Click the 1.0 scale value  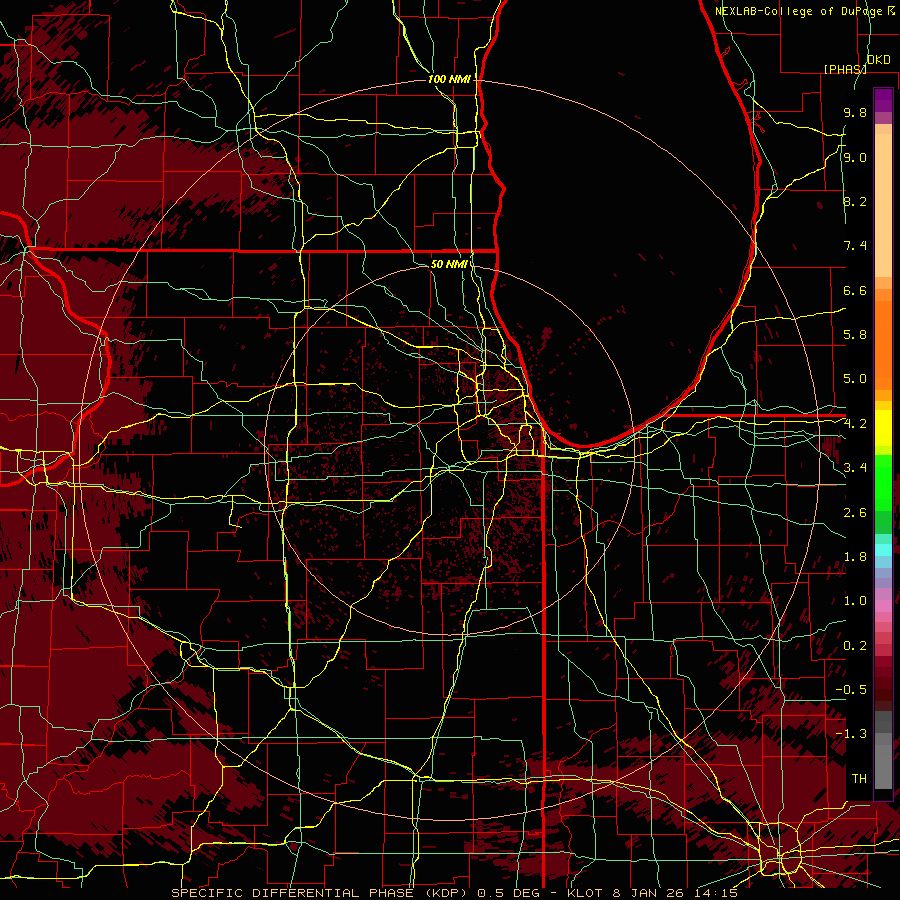855,601
